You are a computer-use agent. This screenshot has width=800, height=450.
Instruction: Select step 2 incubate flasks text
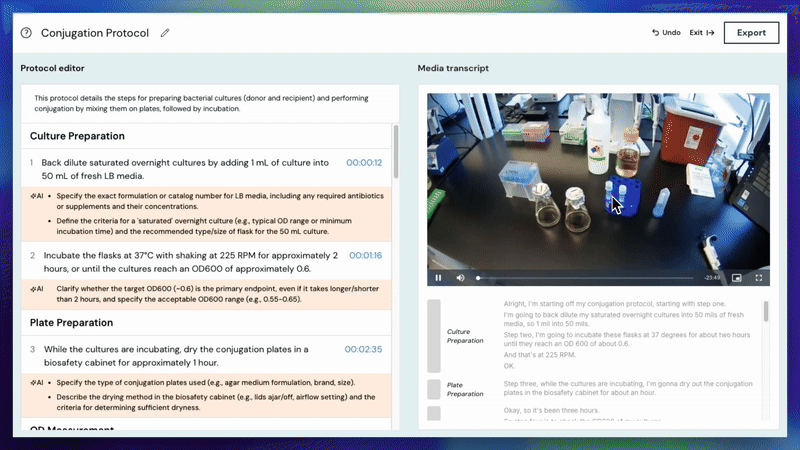click(x=191, y=262)
